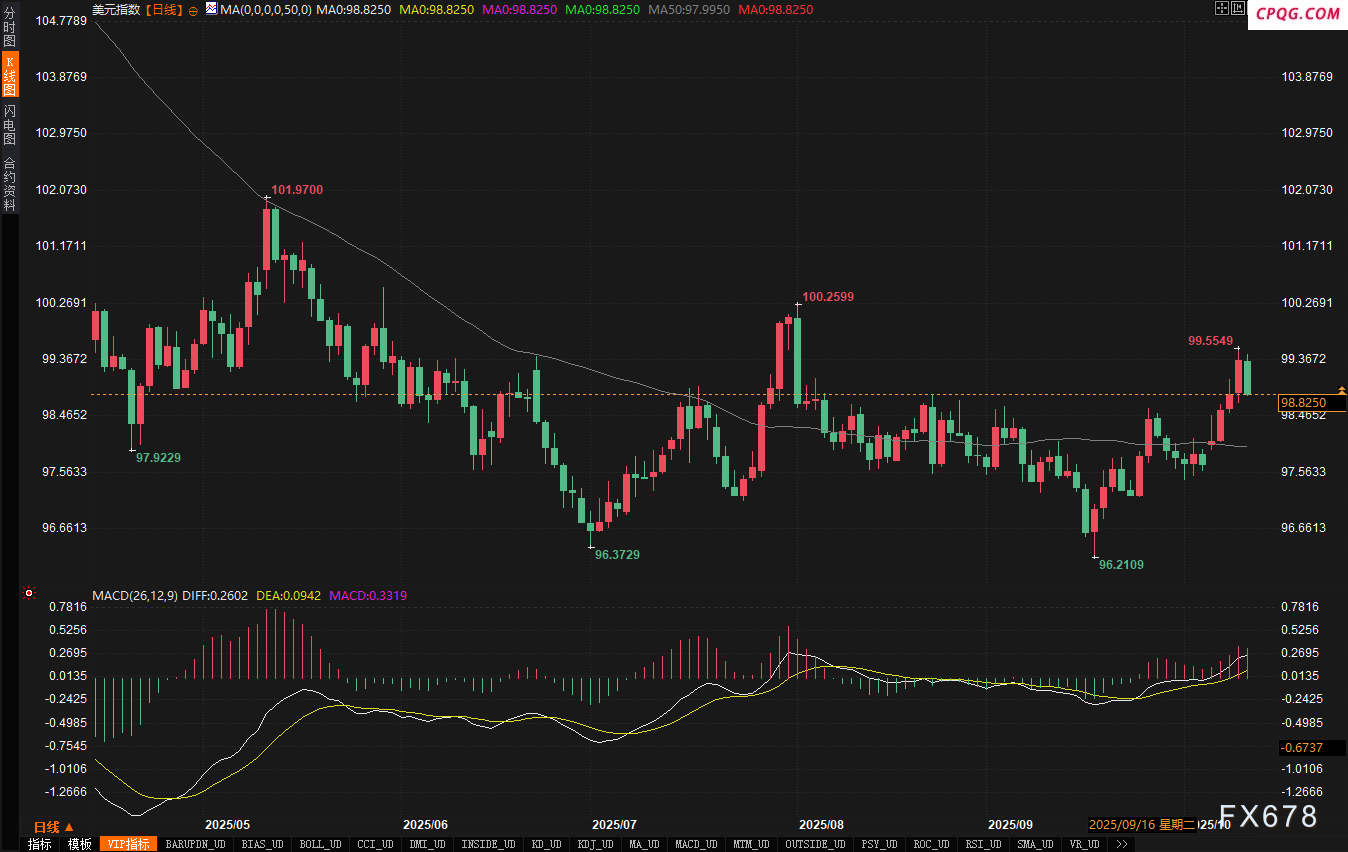Click the 96.2109 low price marker
1348x852 pixels.
point(1121,565)
